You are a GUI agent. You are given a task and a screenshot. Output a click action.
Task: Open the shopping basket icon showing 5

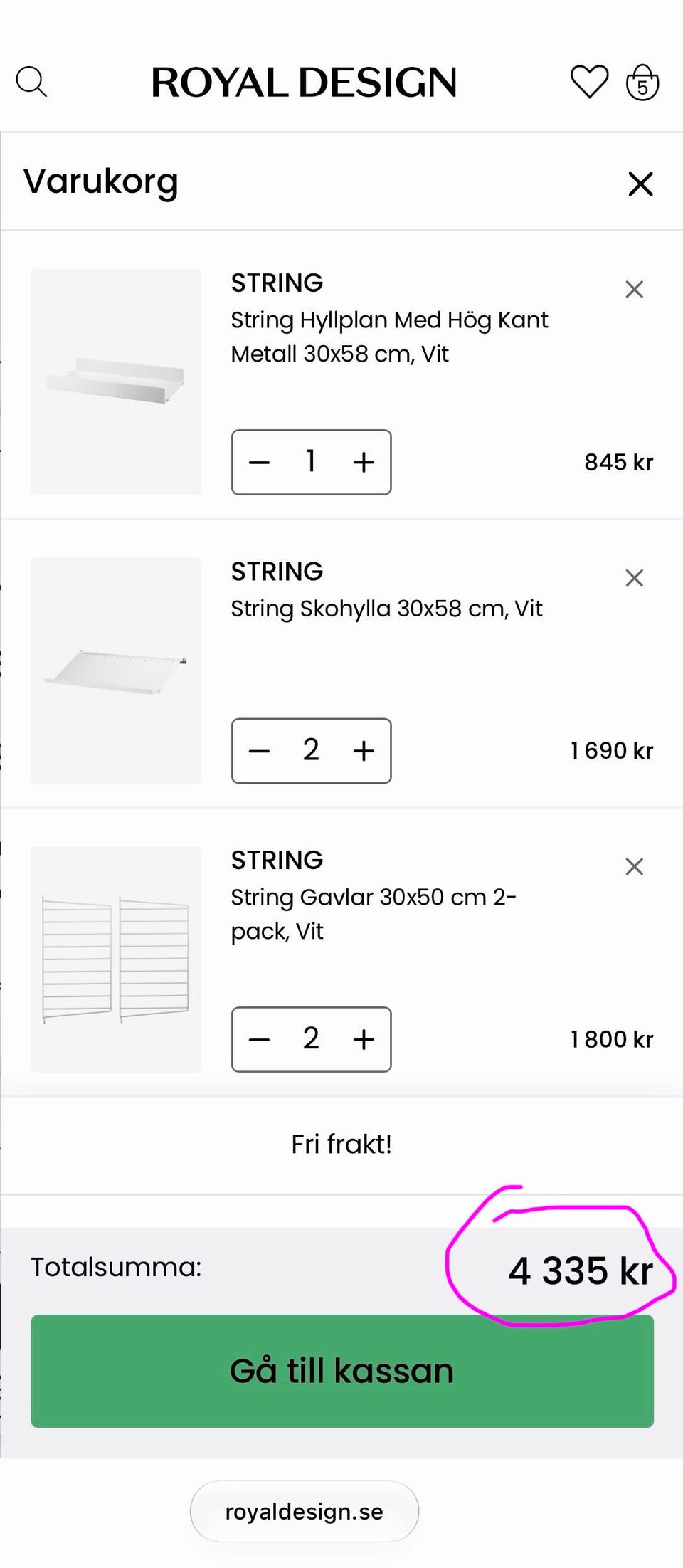642,82
